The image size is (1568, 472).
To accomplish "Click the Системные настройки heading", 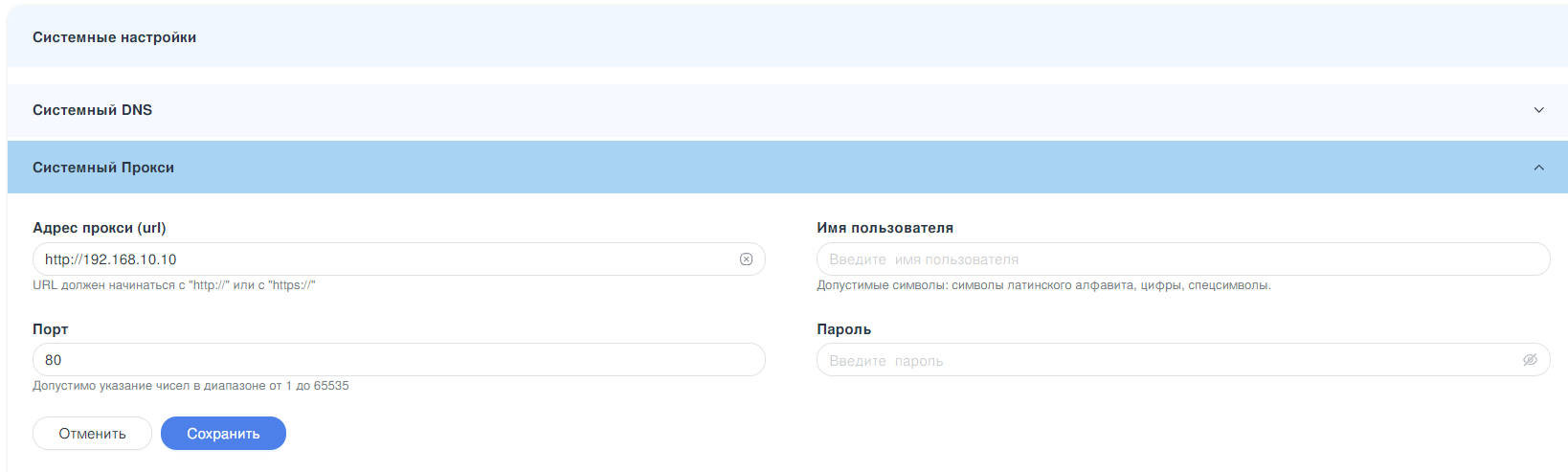I will click(x=114, y=37).
